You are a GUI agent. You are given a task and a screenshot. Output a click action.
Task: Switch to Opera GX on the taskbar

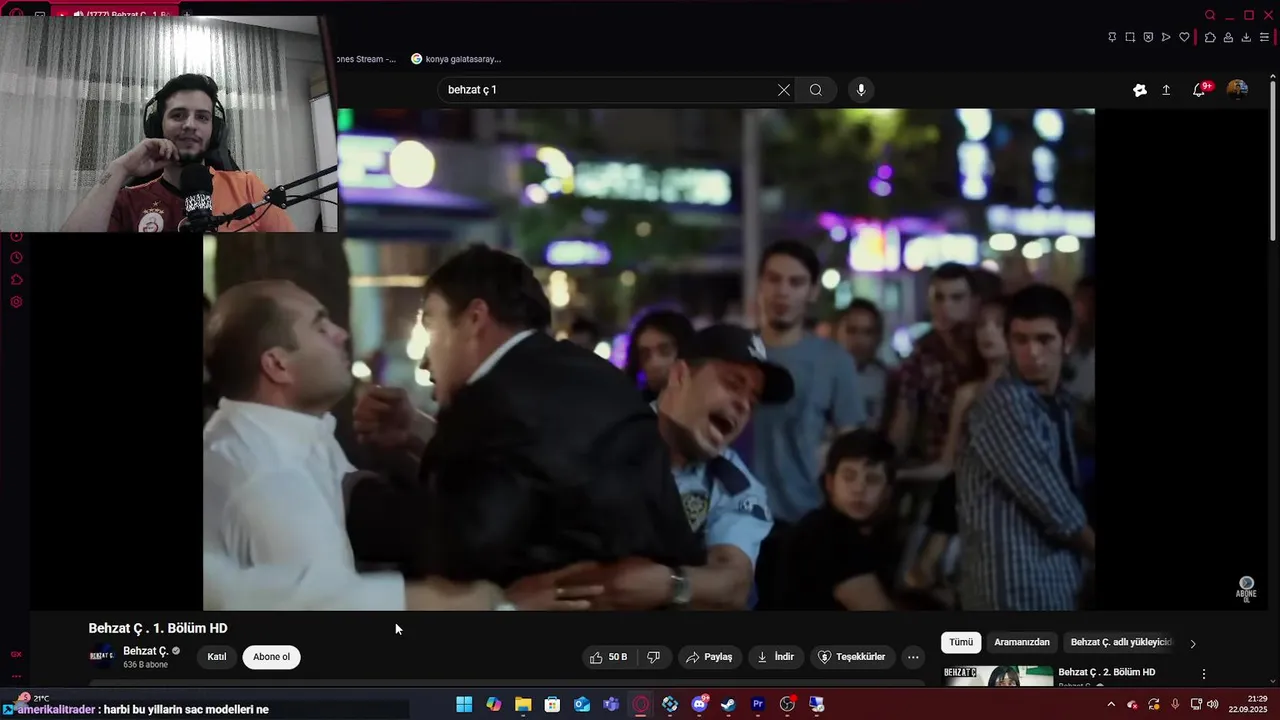coord(641,704)
